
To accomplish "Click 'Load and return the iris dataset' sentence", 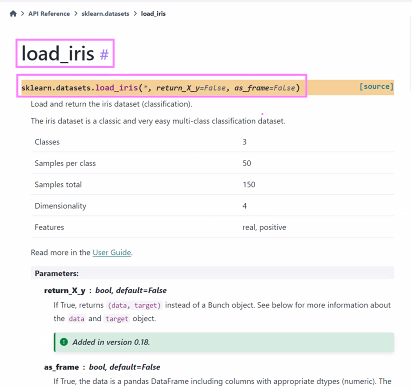I will tap(111, 104).
